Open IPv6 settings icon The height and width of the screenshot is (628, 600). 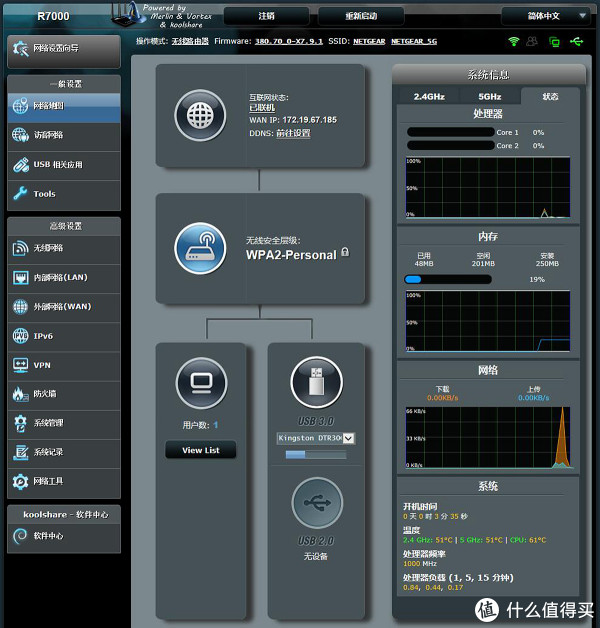tap(20, 336)
